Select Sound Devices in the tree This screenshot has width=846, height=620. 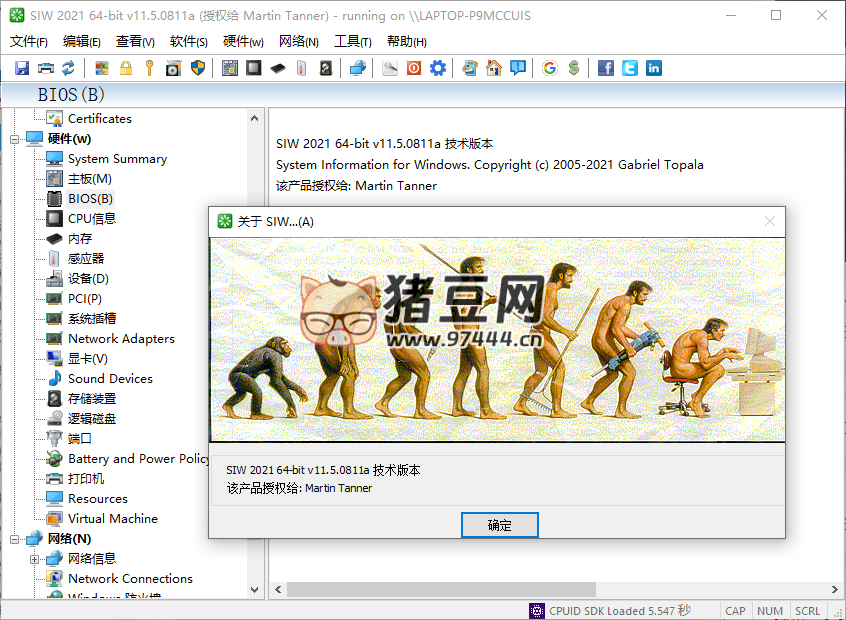110,379
